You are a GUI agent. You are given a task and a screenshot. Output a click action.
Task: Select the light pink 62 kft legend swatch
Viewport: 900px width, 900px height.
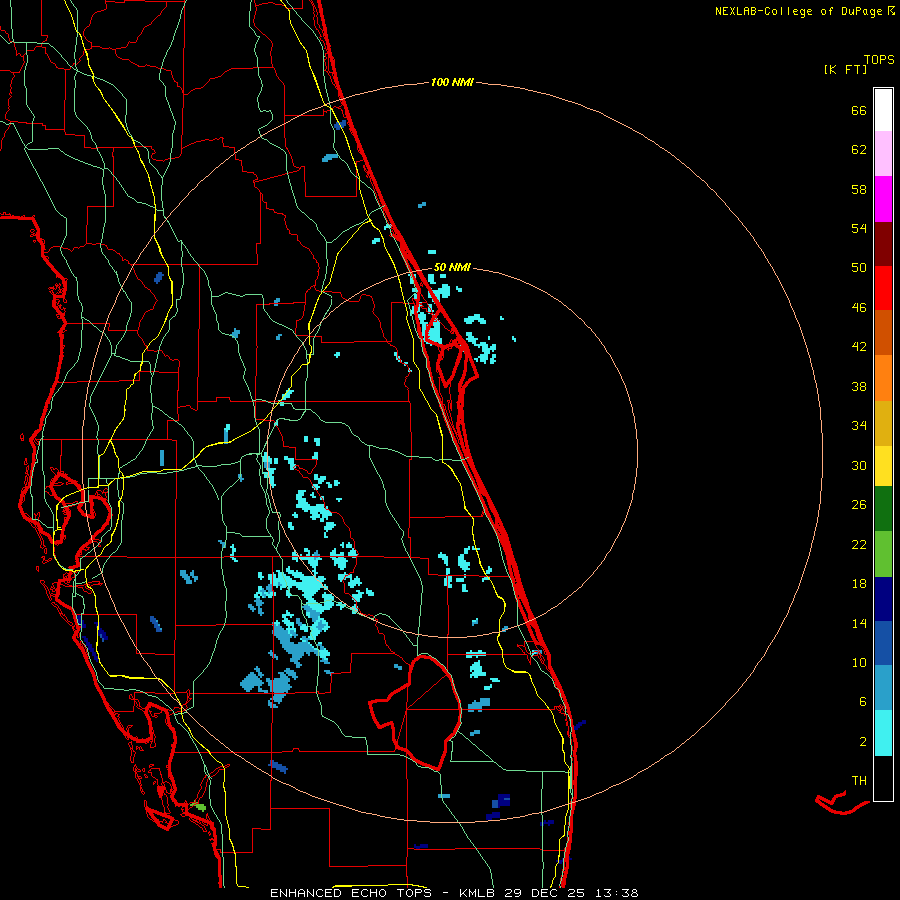click(883, 154)
